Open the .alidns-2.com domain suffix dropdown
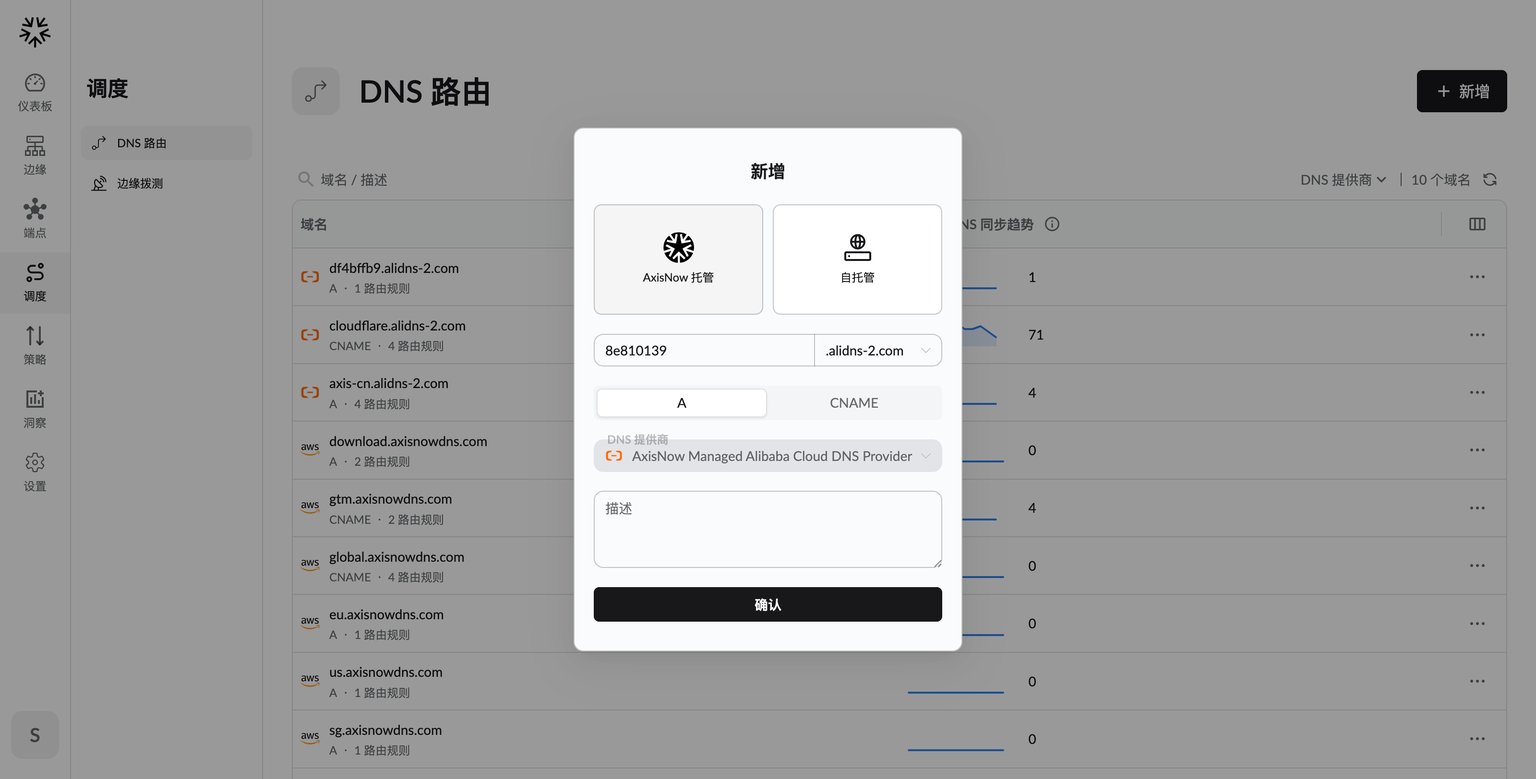 [x=878, y=350]
